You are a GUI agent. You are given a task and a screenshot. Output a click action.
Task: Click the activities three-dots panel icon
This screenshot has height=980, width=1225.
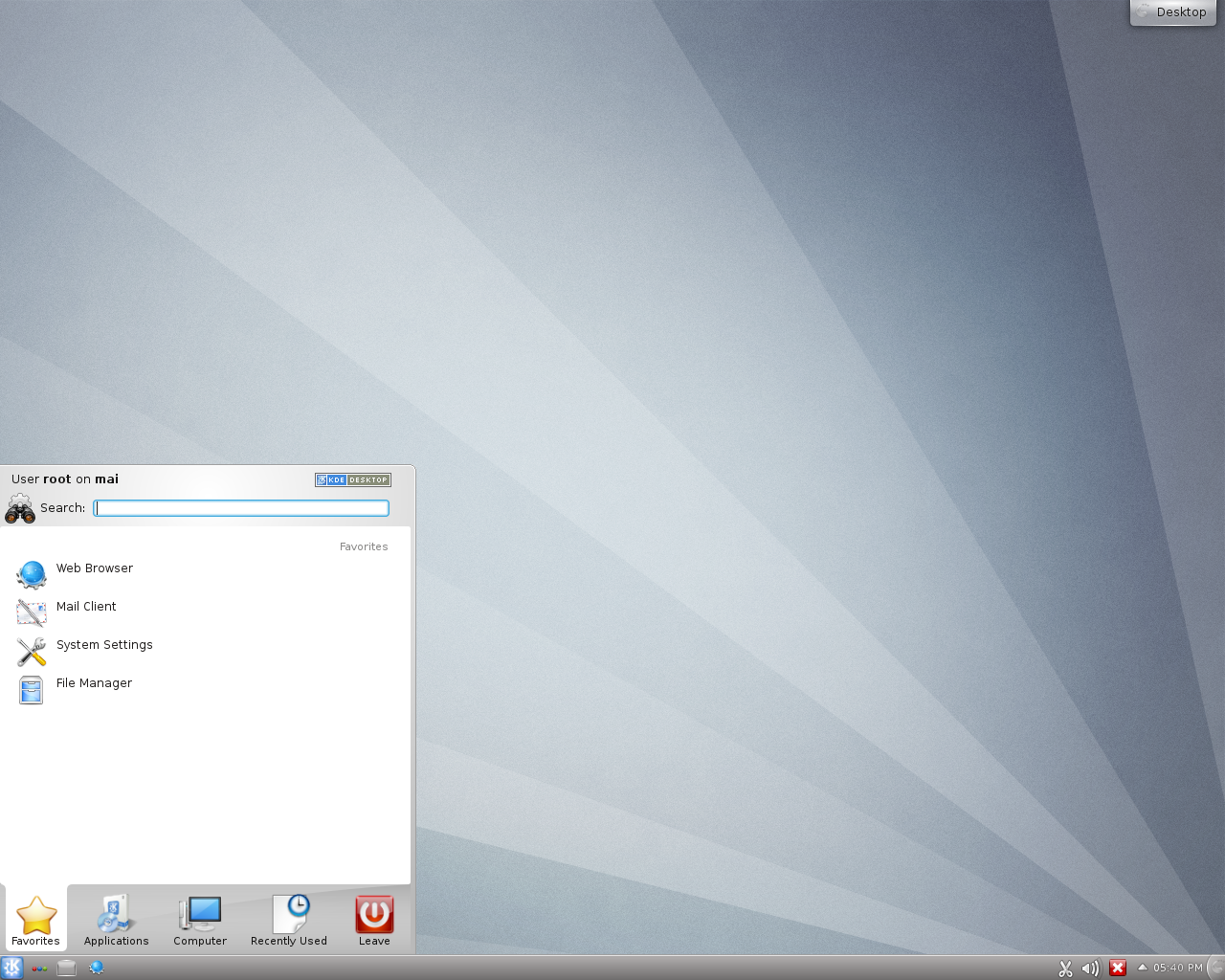pyautogui.click(x=39, y=968)
